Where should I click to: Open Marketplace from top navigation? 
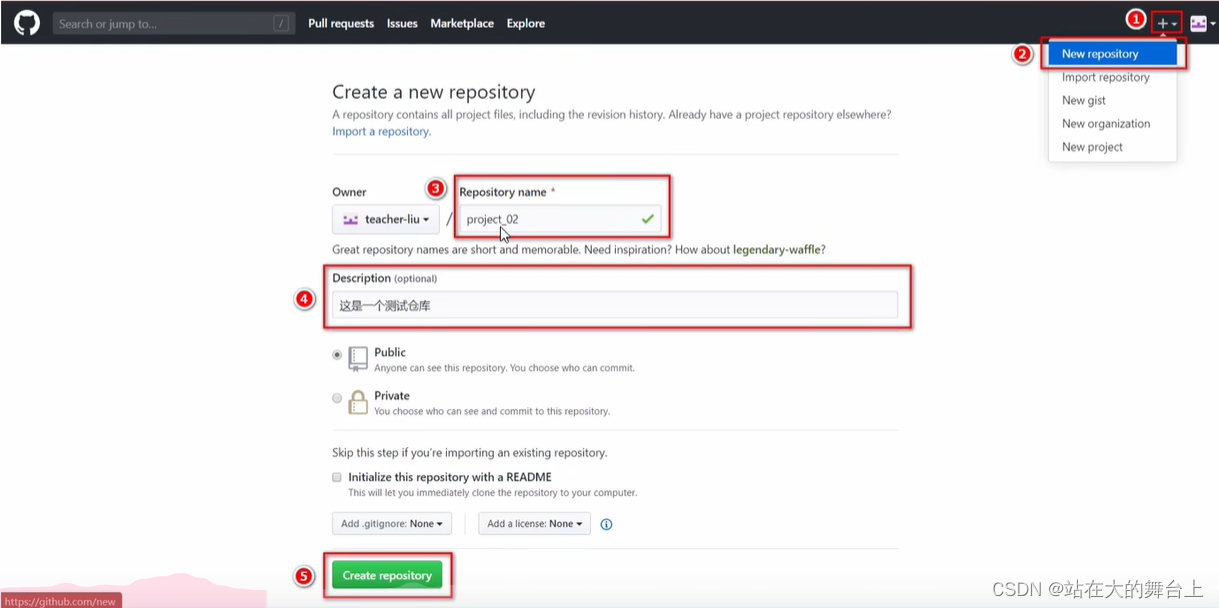point(462,23)
